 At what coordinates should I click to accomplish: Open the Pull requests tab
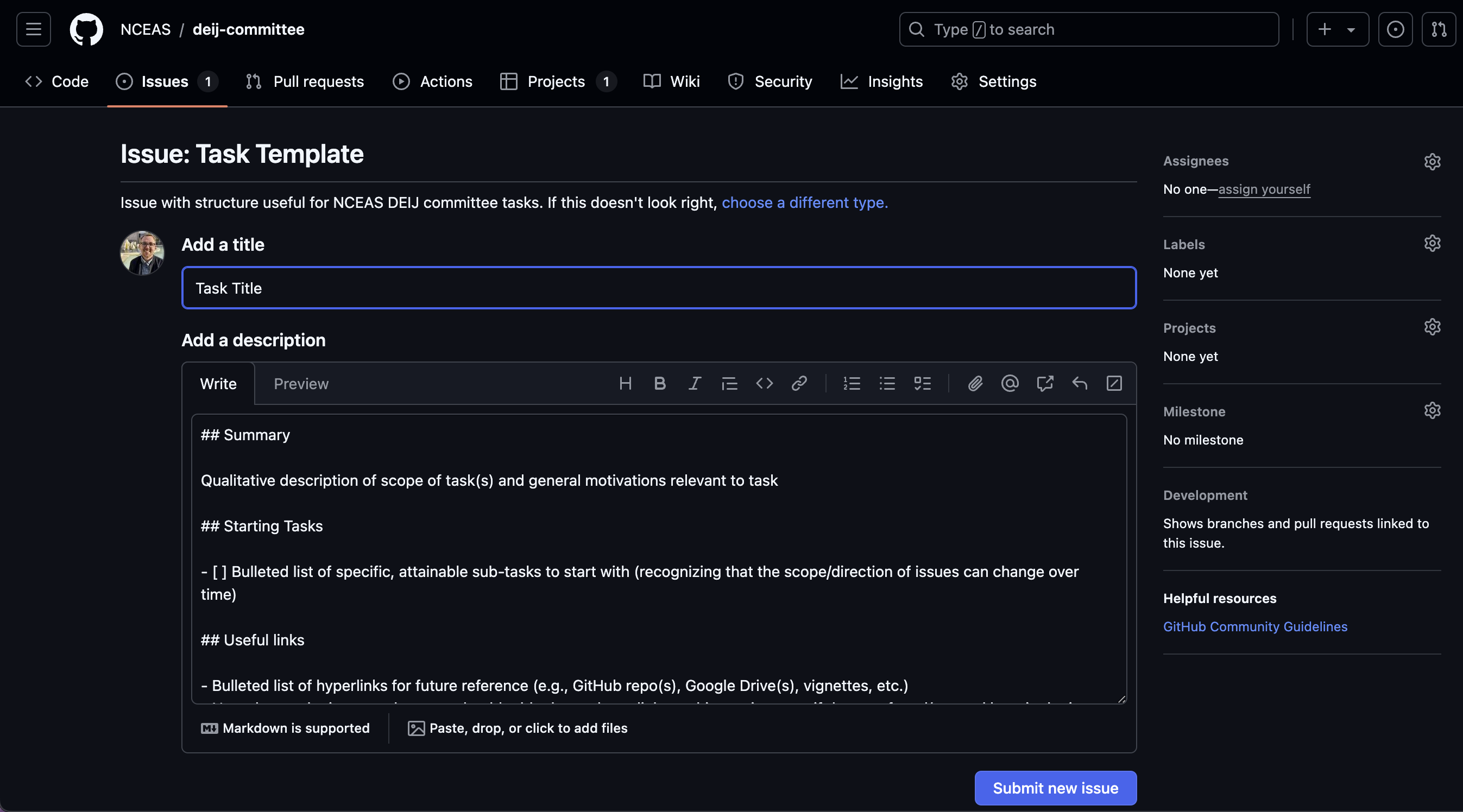tap(305, 81)
